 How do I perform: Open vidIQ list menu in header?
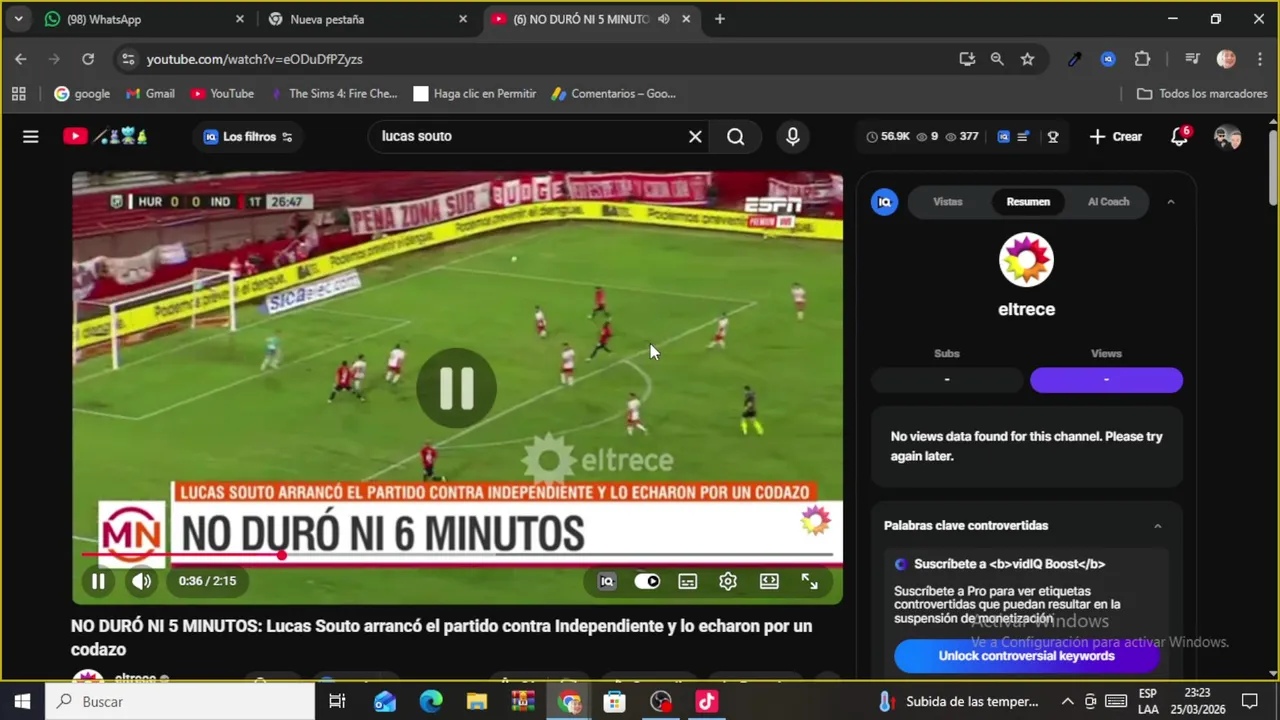(1023, 137)
